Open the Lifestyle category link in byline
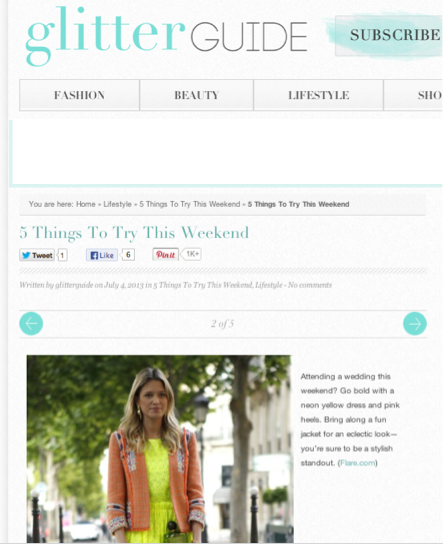 pos(269,285)
